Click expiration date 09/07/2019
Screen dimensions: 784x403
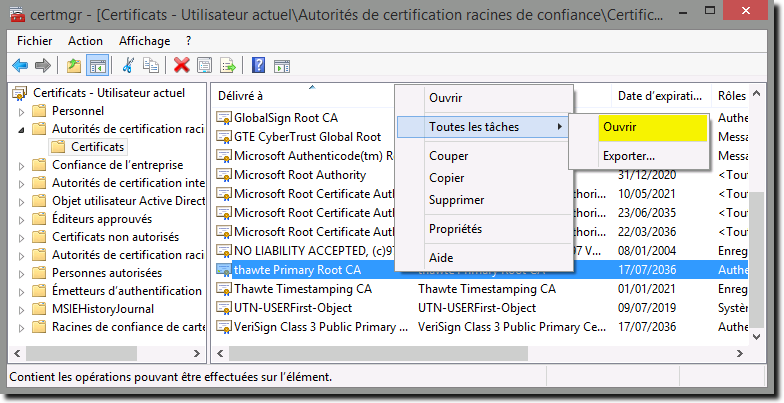646,308
